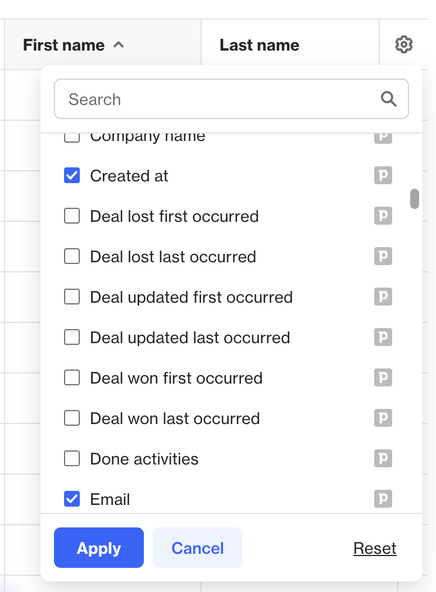
Task: Enable Deal lost last occurred checkbox
Action: [x=72, y=256]
